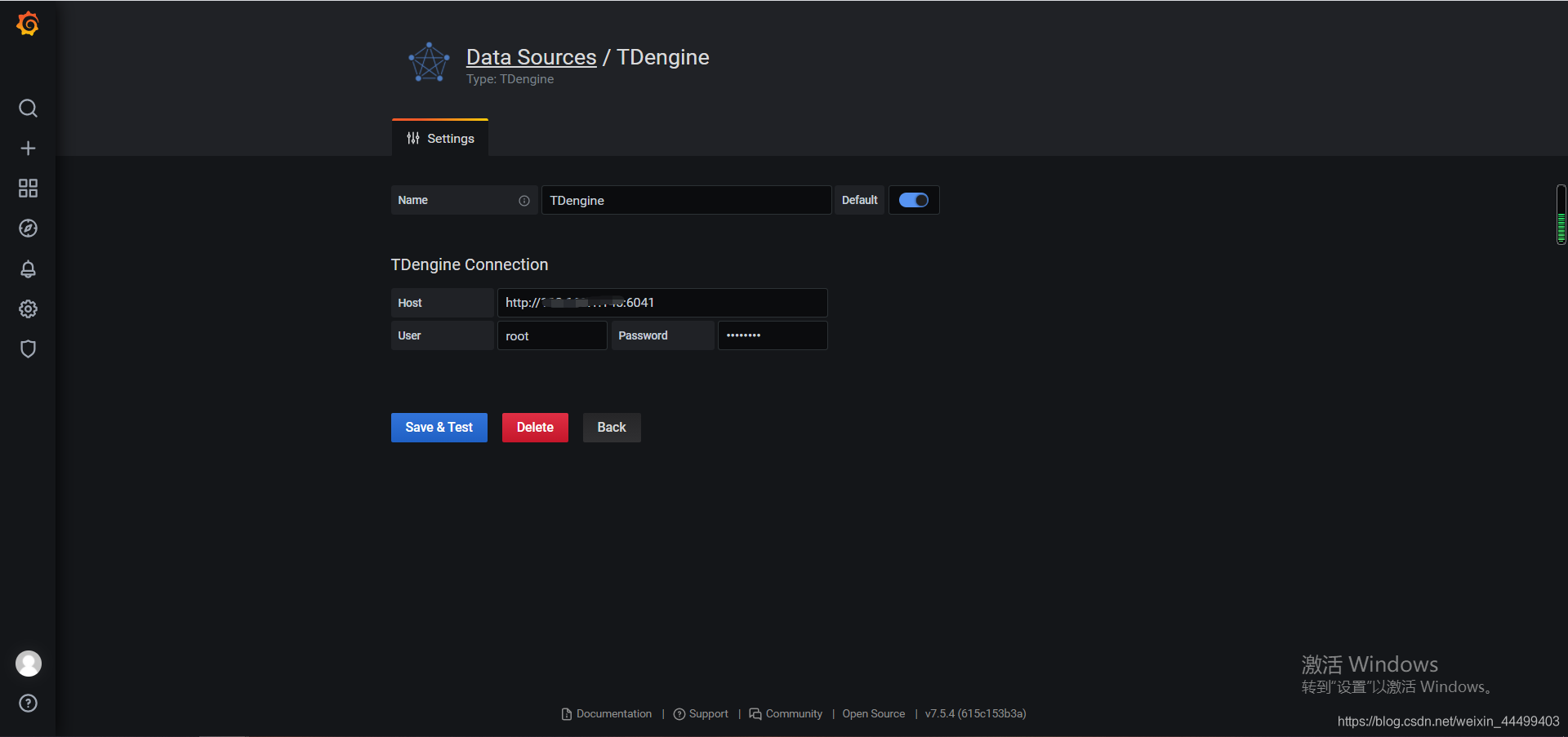Open the Search dashboards magnifier icon
1568x737 pixels.
28,109
